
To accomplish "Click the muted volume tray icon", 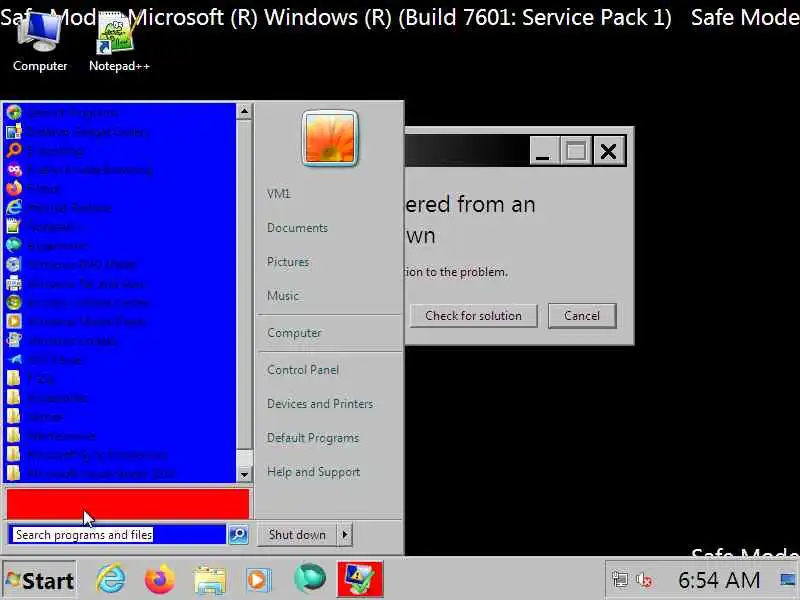I will tap(644, 580).
